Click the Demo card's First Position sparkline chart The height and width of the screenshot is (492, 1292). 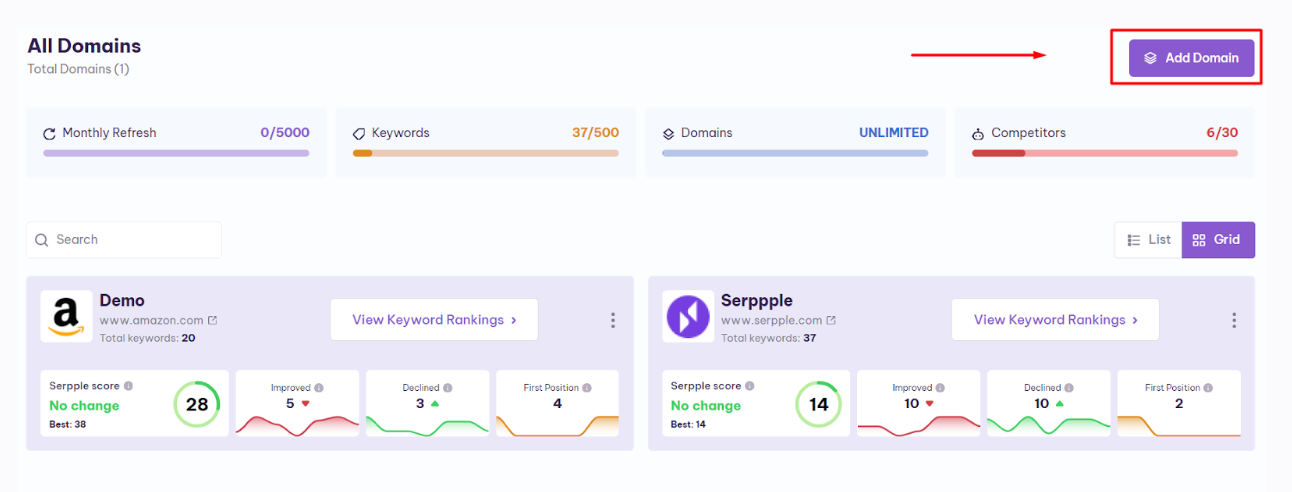tap(557, 425)
